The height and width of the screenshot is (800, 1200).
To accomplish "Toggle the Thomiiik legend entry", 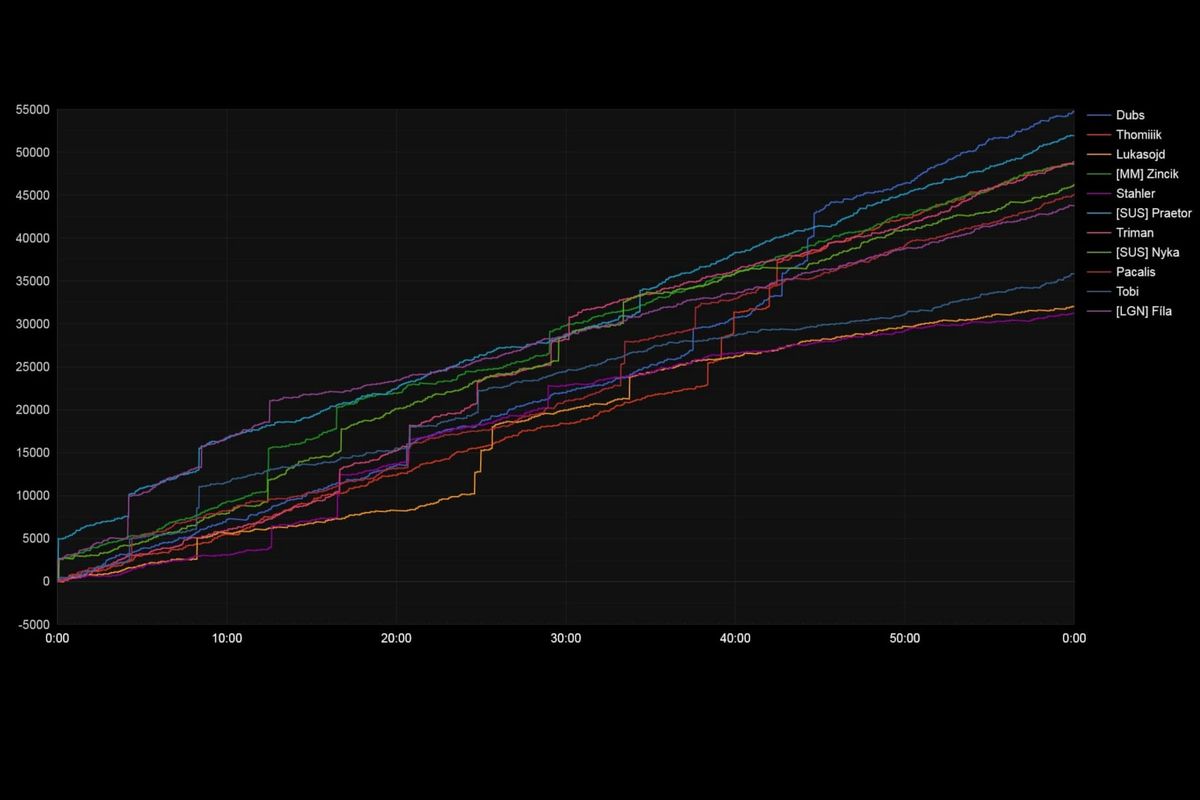I will tap(1124, 135).
